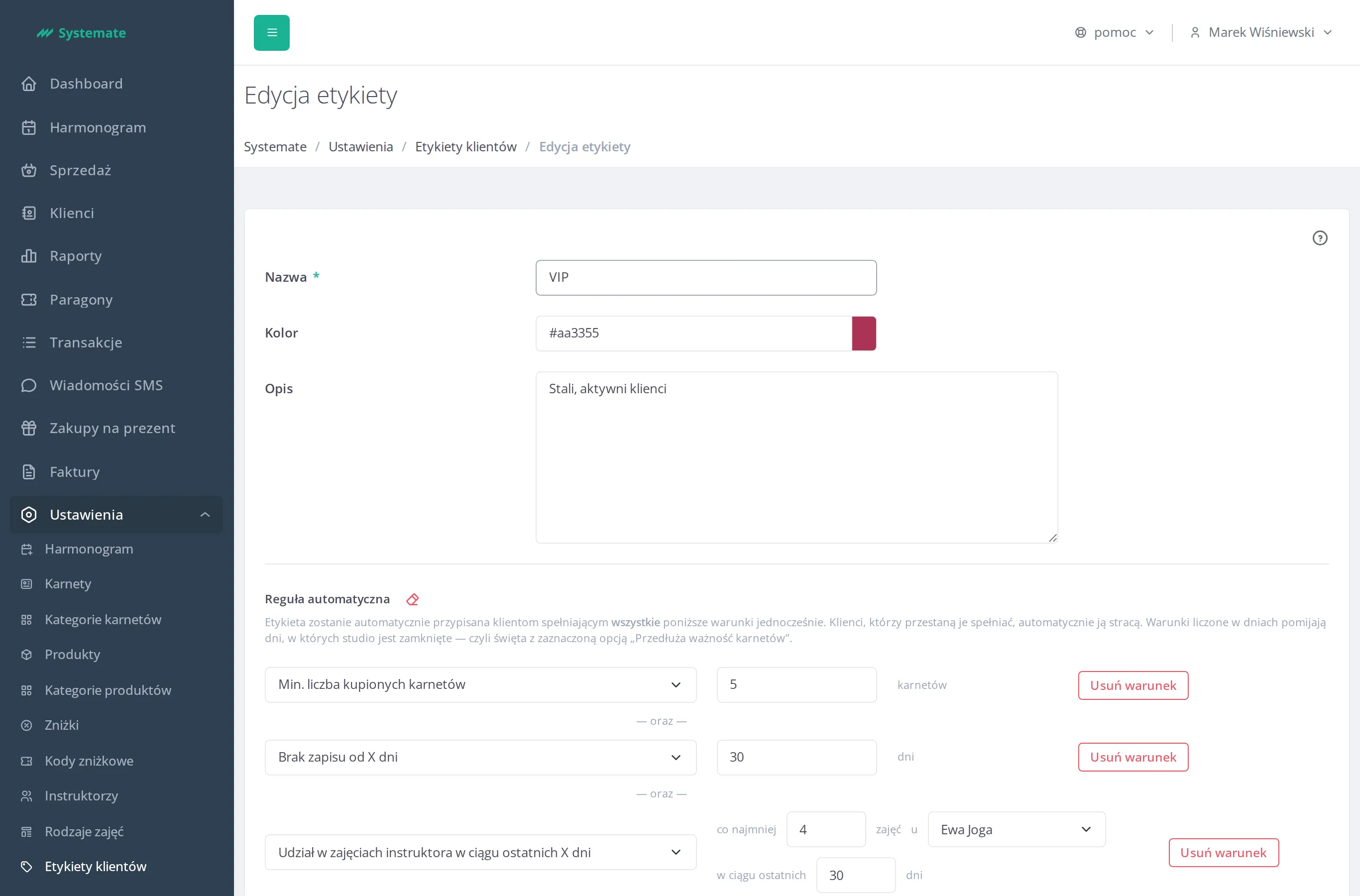Open Kategorie karnetów settings item

pyautogui.click(x=103, y=620)
